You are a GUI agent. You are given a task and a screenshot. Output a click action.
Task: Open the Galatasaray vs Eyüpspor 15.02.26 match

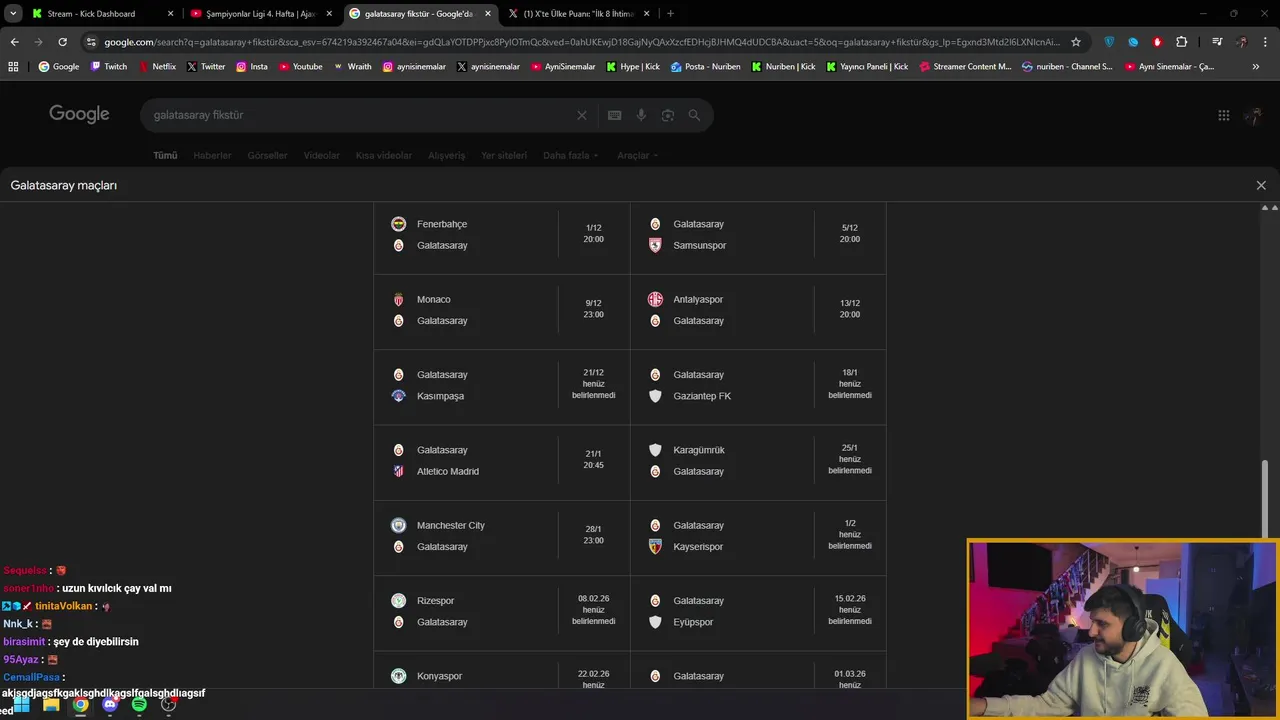point(758,611)
